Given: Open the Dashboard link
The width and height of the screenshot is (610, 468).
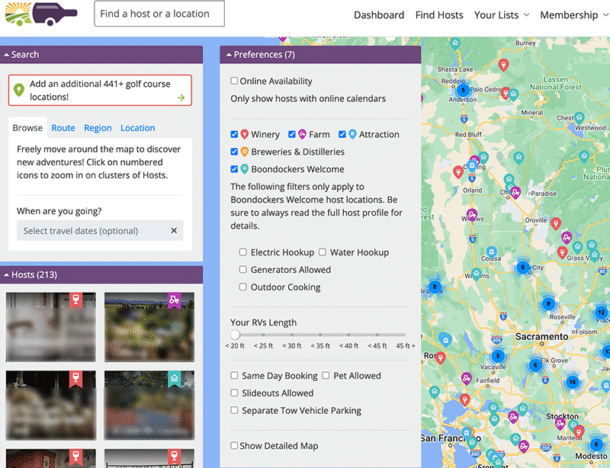Looking at the screenshot, I should [x=378, y=15].
